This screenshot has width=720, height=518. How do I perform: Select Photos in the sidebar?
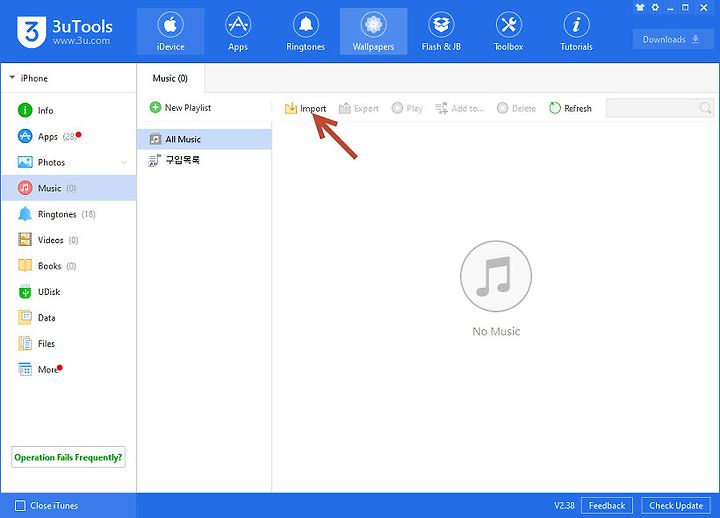pos(69,162)
